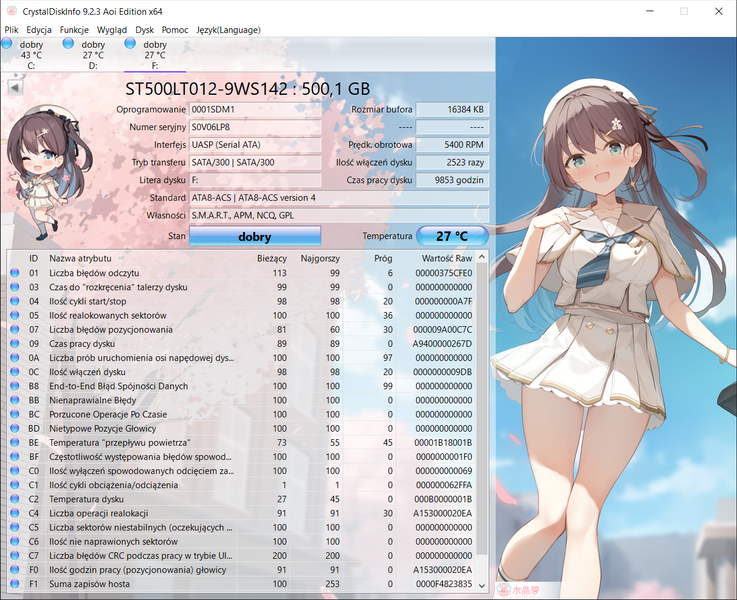The height and width of the screenshot is (600, 737).
Task: Click the Interfejs field UASP (Serial ATA)
Action: click(255, 145)
